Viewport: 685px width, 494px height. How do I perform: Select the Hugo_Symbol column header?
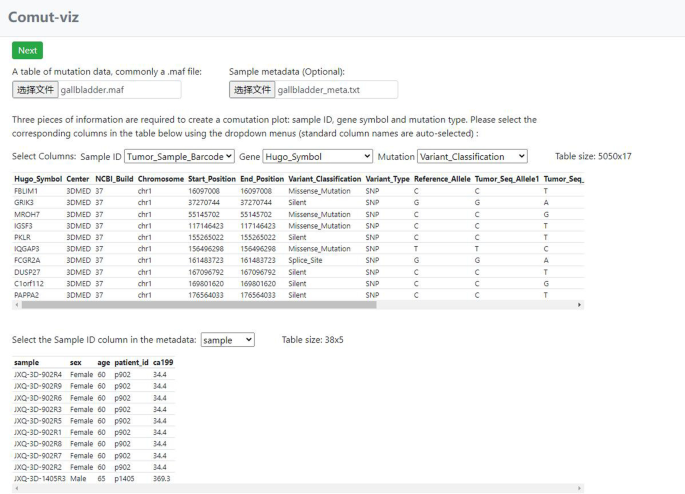[38, 179]
